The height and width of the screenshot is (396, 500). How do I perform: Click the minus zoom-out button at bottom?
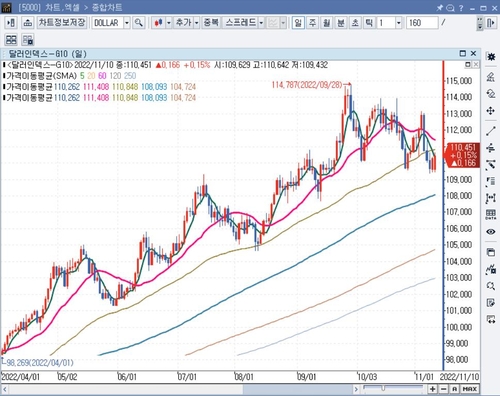click(x=443, y=389)
